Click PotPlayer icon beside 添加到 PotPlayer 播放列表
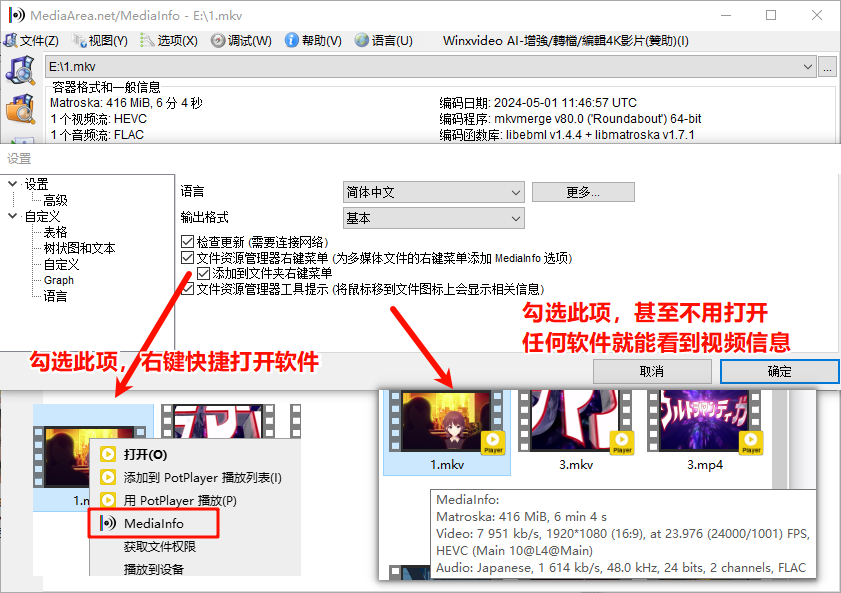This screenshot has width=841, height=593. [108, 477]
